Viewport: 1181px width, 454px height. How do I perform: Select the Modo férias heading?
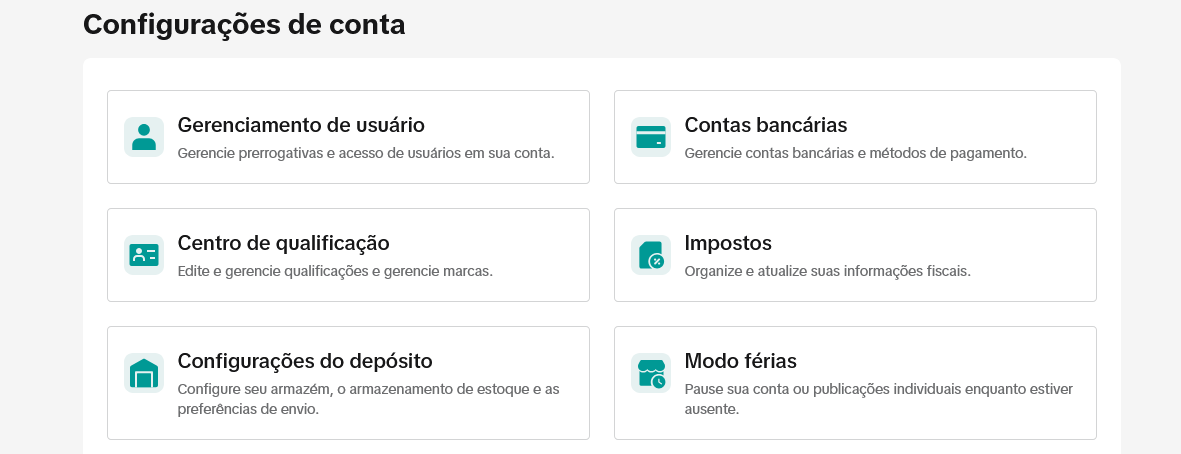click(740, 361)
